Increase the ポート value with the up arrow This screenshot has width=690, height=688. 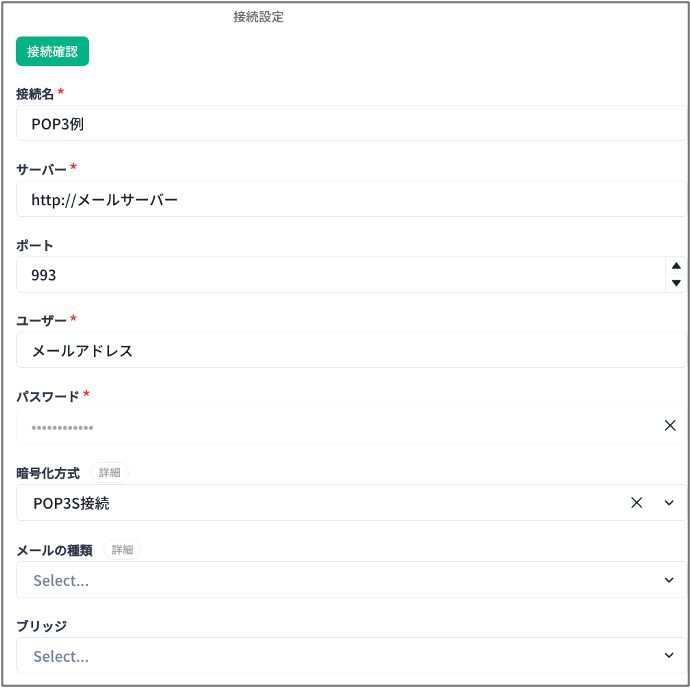pos(676,266)
